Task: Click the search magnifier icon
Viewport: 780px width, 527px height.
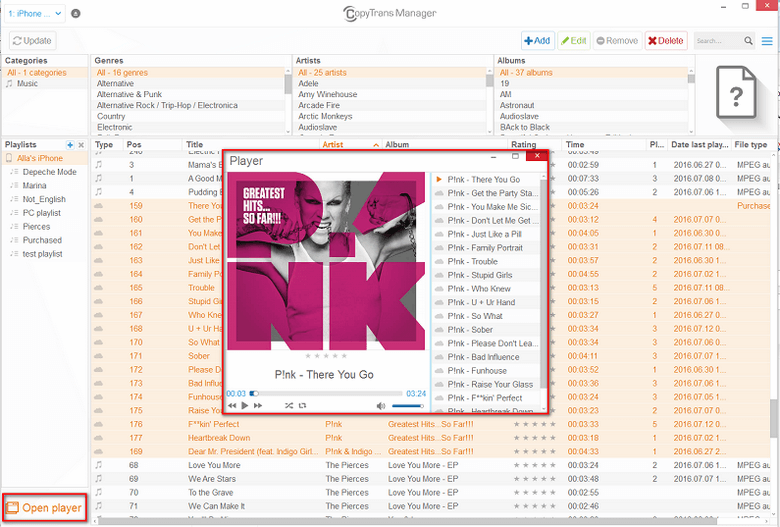Action: [x=748, y=41]
